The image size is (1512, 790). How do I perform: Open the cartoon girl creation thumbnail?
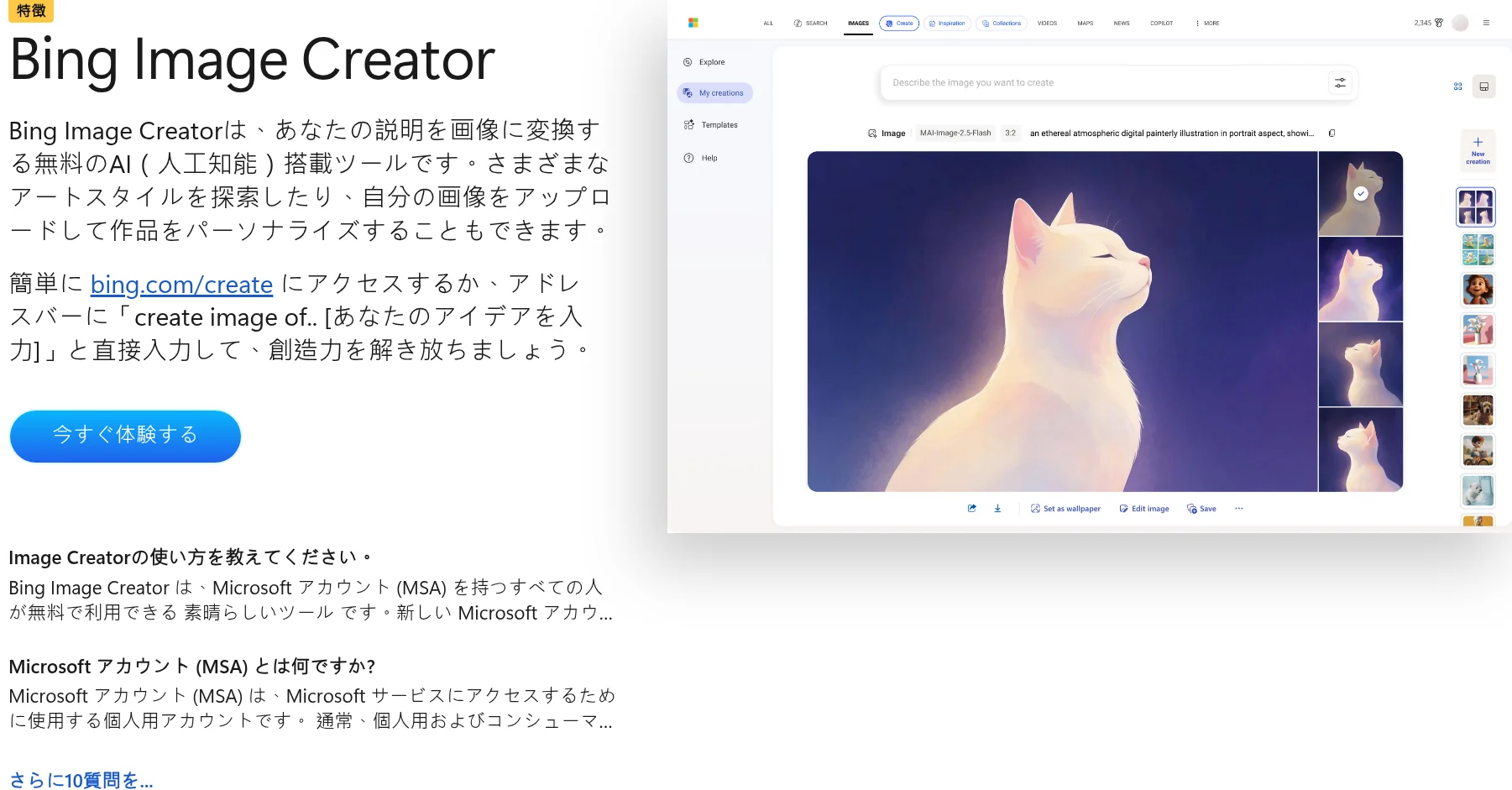coord(1478,290)
